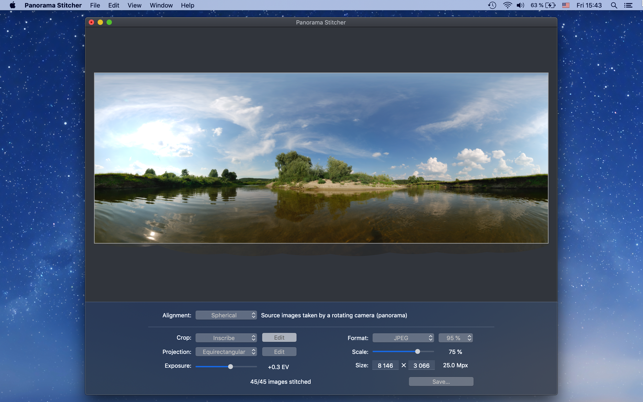Choose output Format JPEG dropdown
The height and width of the screenshot is (402, 643).
[x=403, y=338]
